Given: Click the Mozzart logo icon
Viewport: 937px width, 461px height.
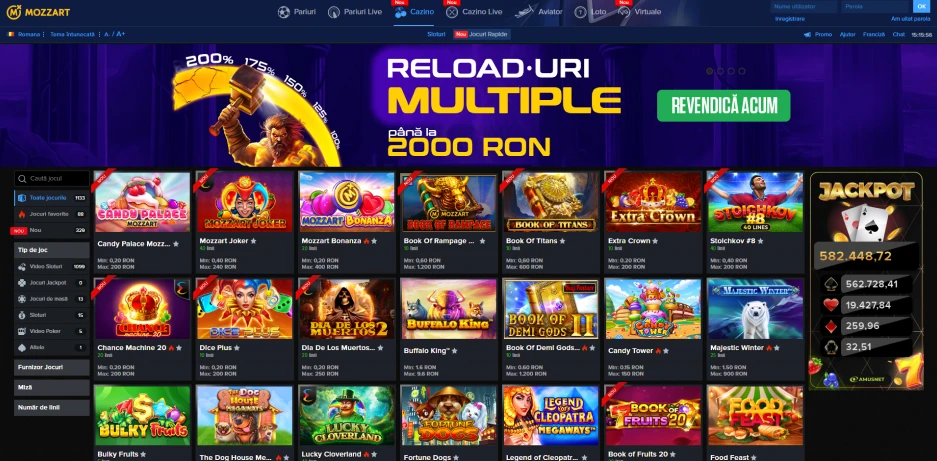Looking at the screenshot, I should click(14, 12).
